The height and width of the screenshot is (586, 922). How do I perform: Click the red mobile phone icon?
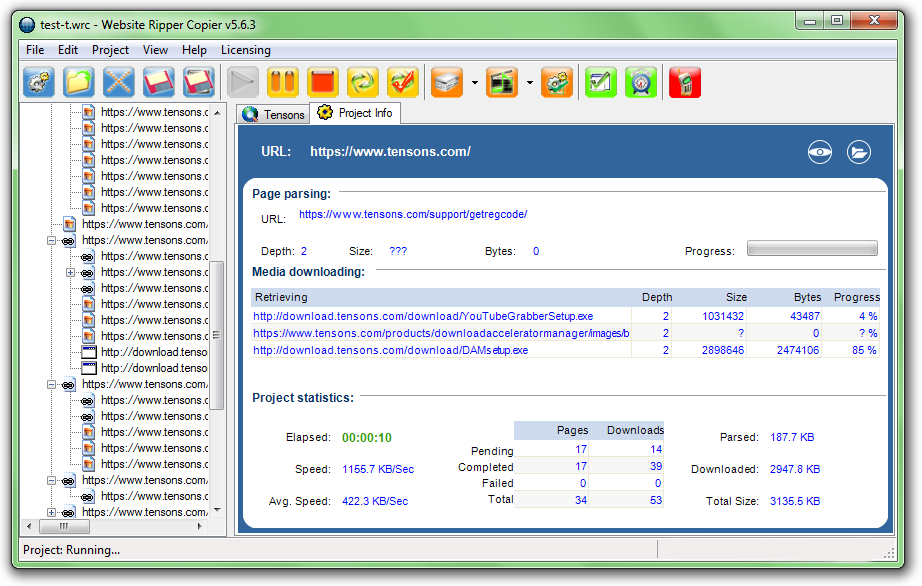[x=685, y=82]
